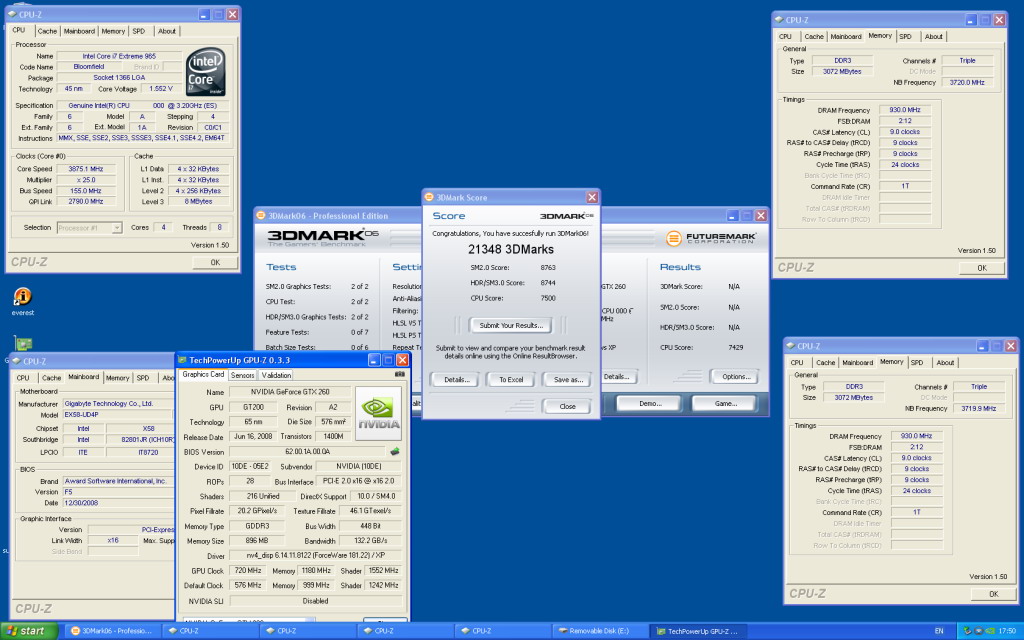Click the CPU Score value 7500

point(547,298)
